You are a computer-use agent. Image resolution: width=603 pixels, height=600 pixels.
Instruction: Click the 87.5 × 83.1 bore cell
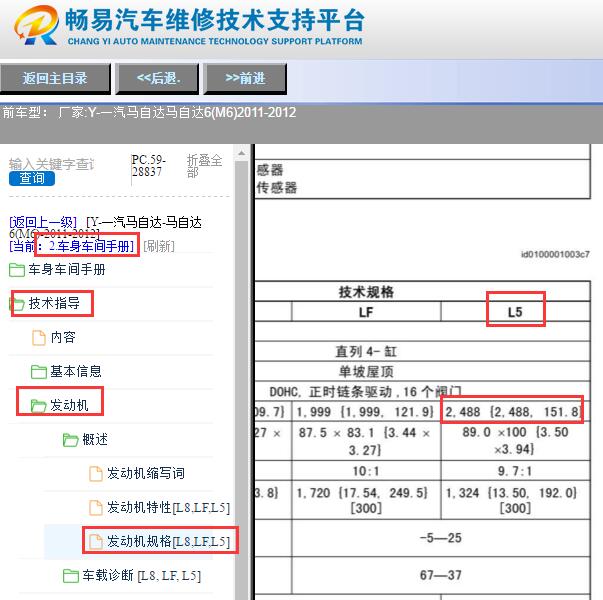tap(365, 441)
